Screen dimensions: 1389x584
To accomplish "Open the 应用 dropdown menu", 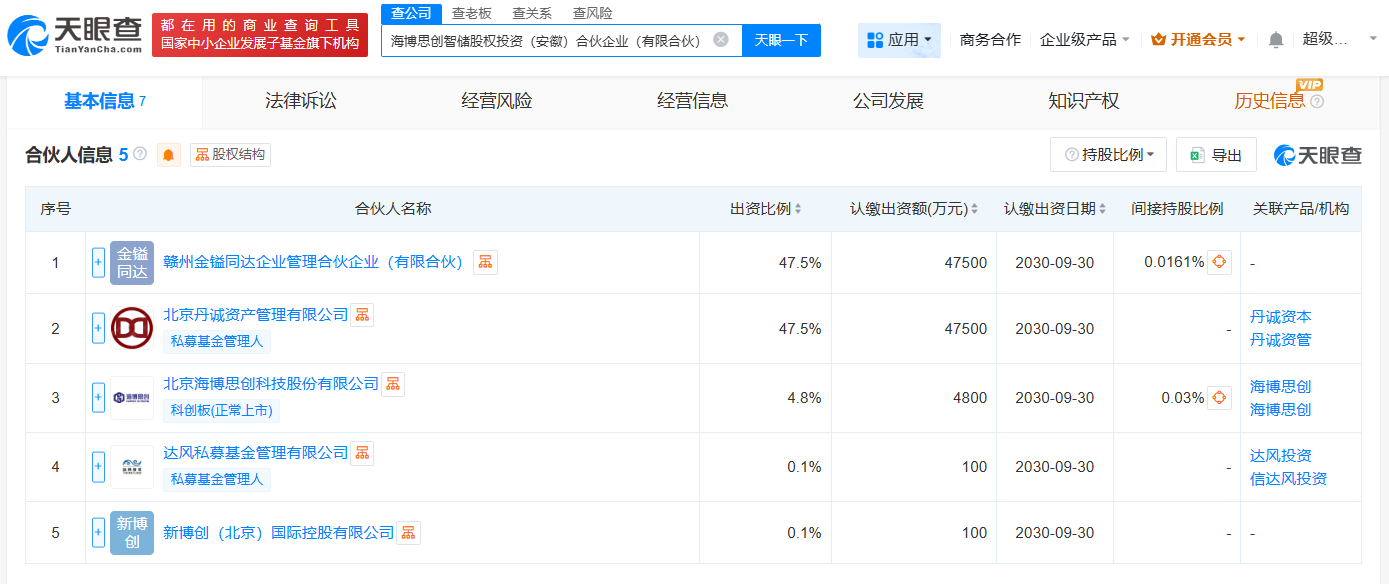I will [x=899, y=40].
